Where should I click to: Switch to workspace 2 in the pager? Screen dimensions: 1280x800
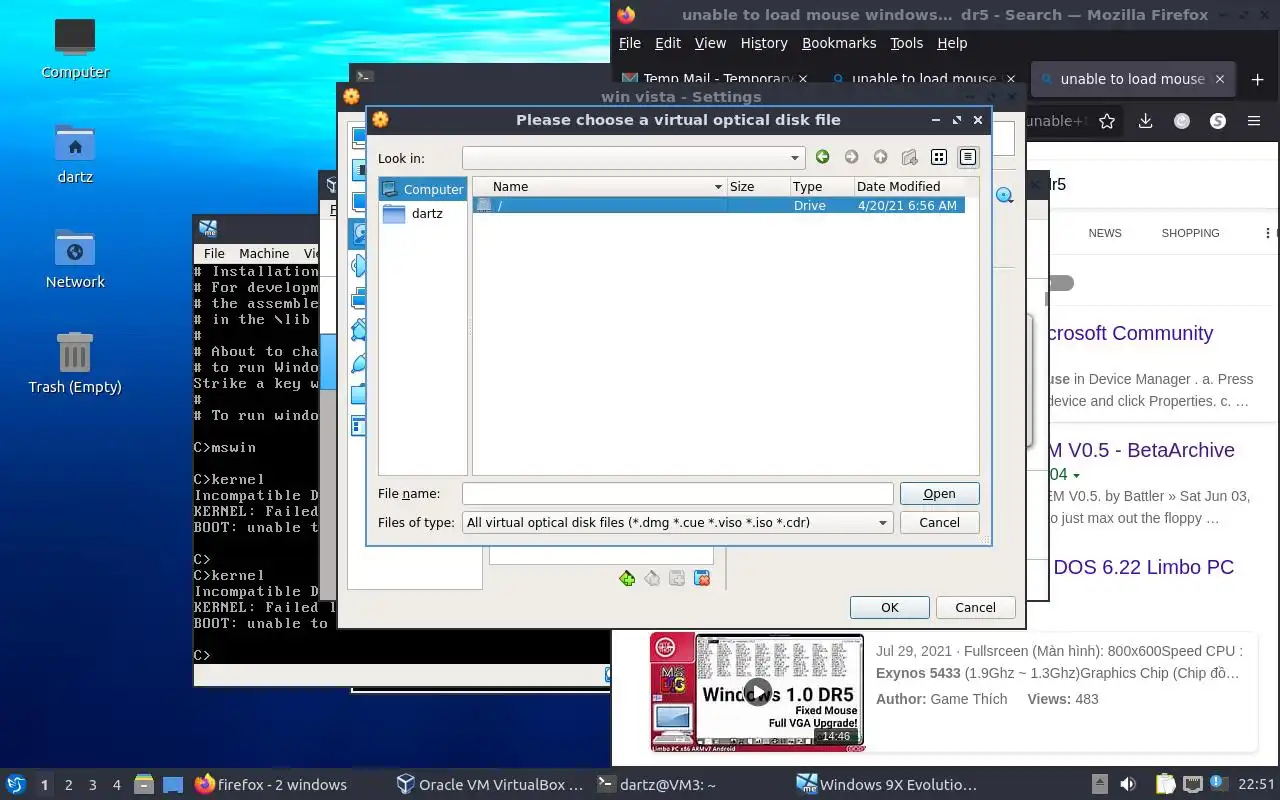tap(69, 785)
